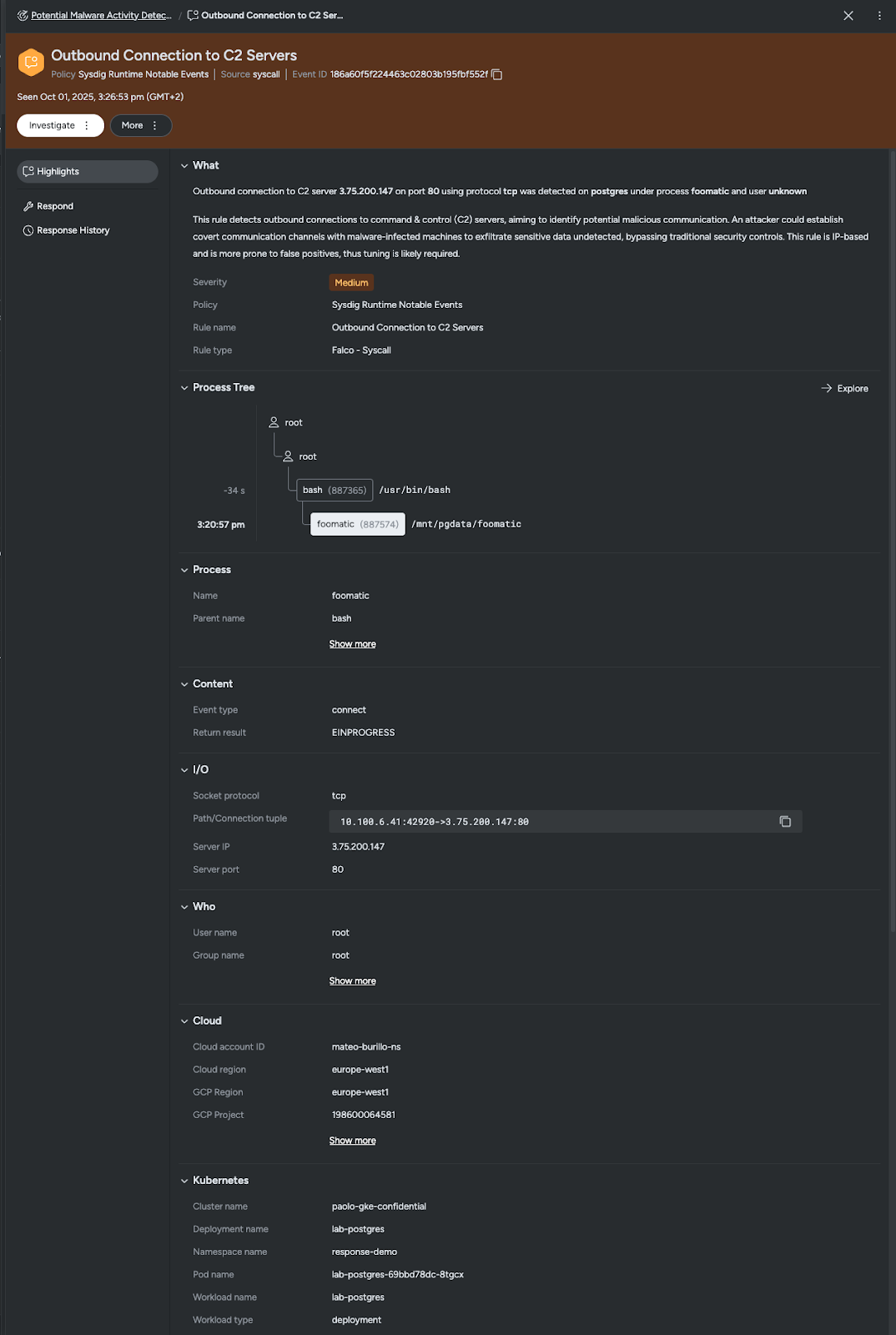
Task: Click the breadcrumb event icon
Action: (193, 16)
